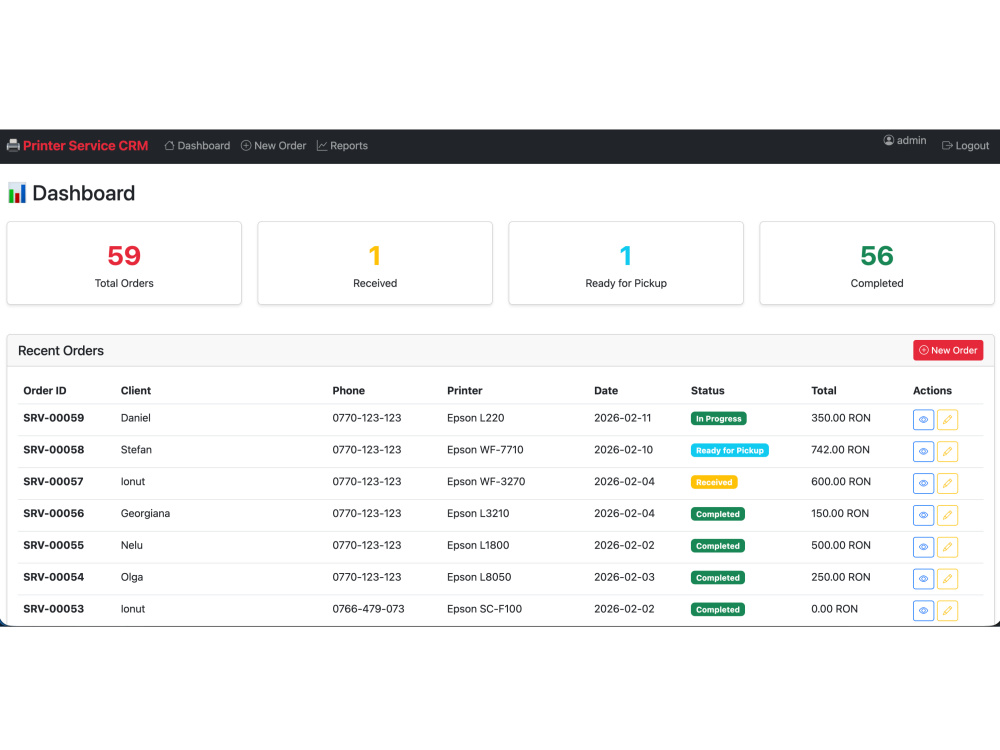Screen dimensions: 1000x750
Task: Select the Received count card
Action: pos(375,263)
